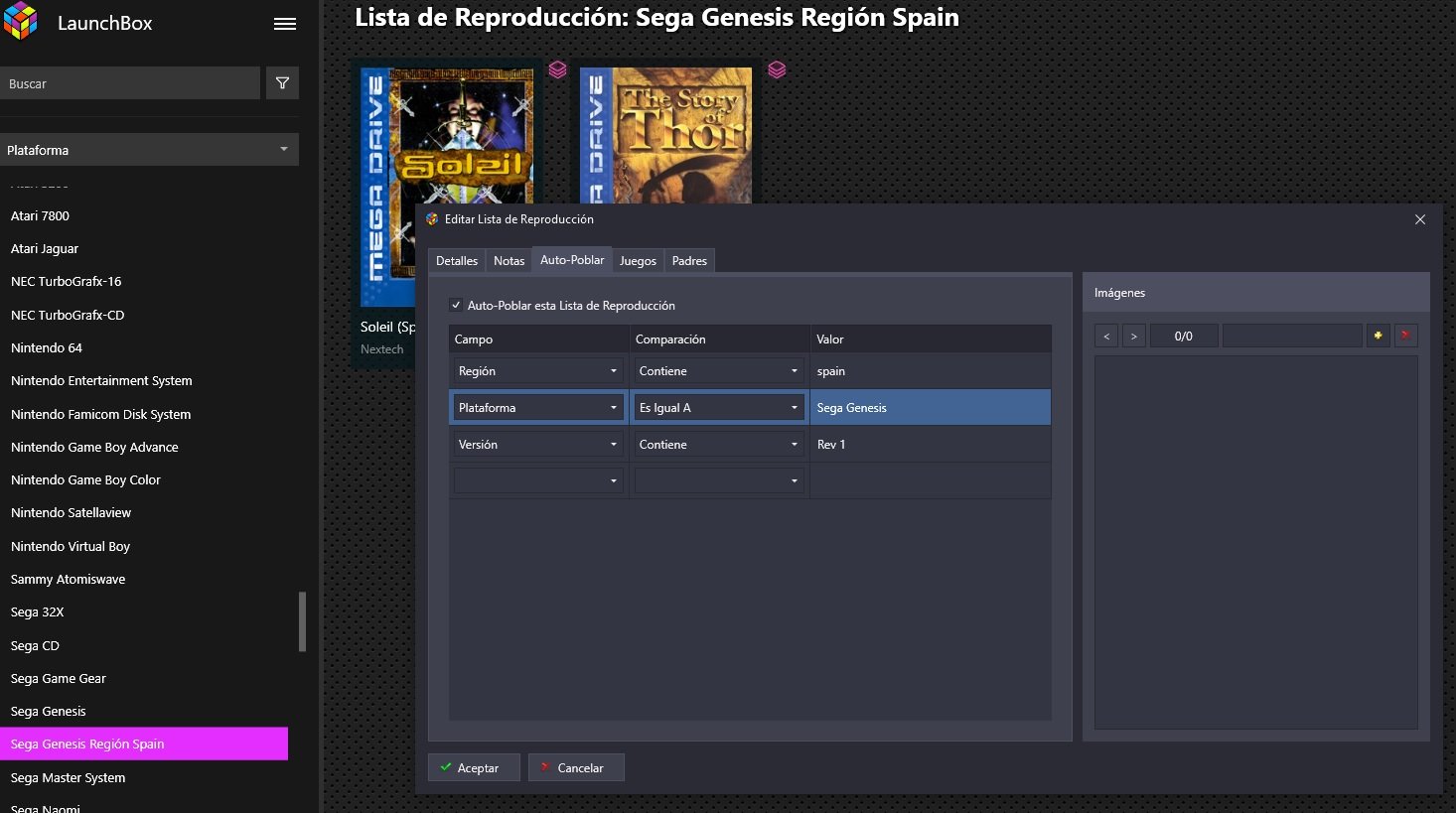The width and height of the screenshot is (1456, 813).
Task: Open empty Comparación dropdown in last row
Action: click(x=719, y=480)
